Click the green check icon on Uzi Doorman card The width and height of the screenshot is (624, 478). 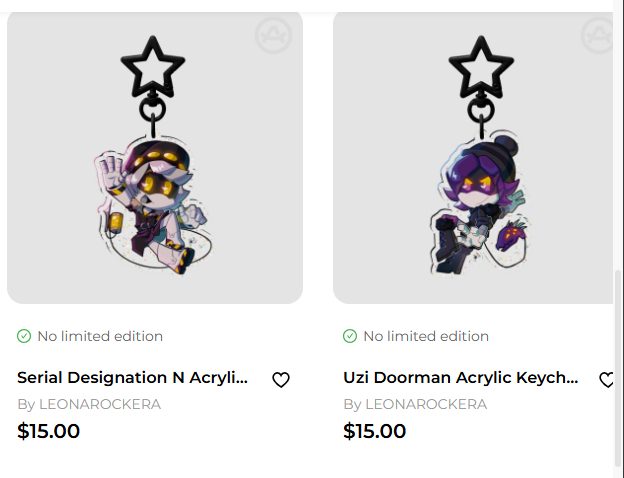(x=350, y=336)
